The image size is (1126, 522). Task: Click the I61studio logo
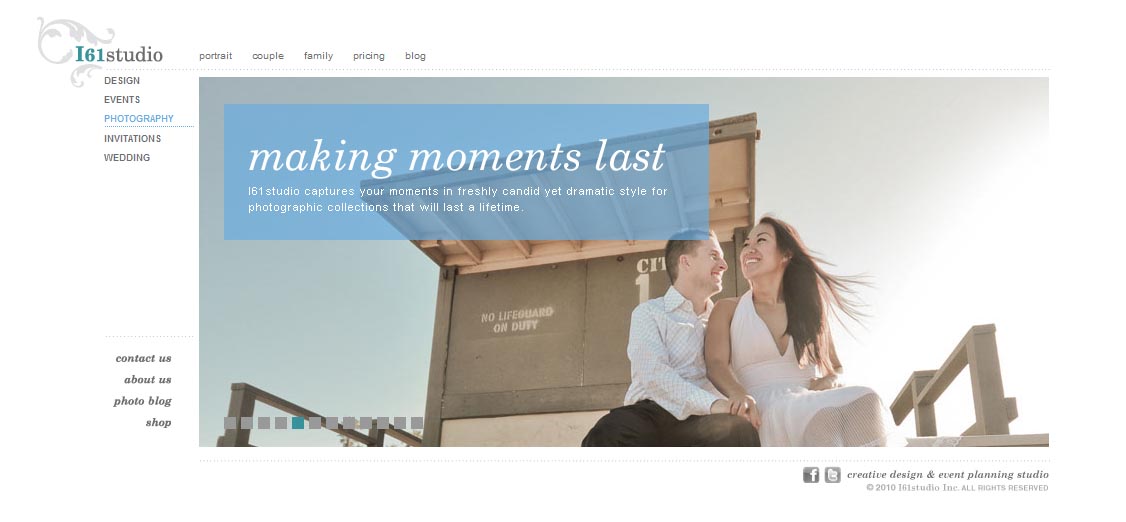(x=101, y=51)
